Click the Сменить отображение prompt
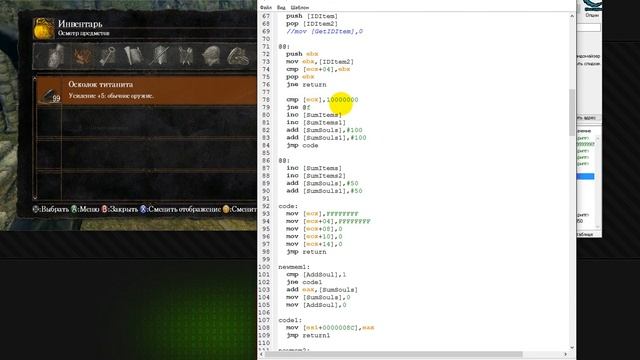This screenshot has width=640, height=360. pyautogui.click(x=180, y=209)
